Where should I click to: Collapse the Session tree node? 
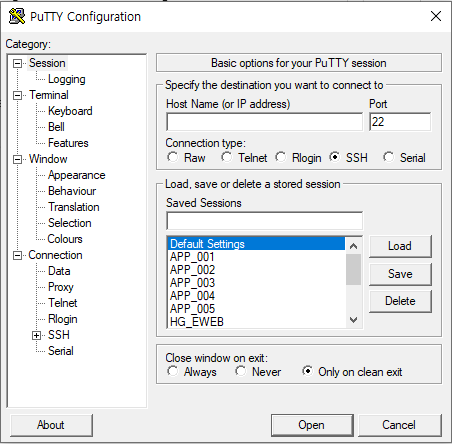(17, 63)
